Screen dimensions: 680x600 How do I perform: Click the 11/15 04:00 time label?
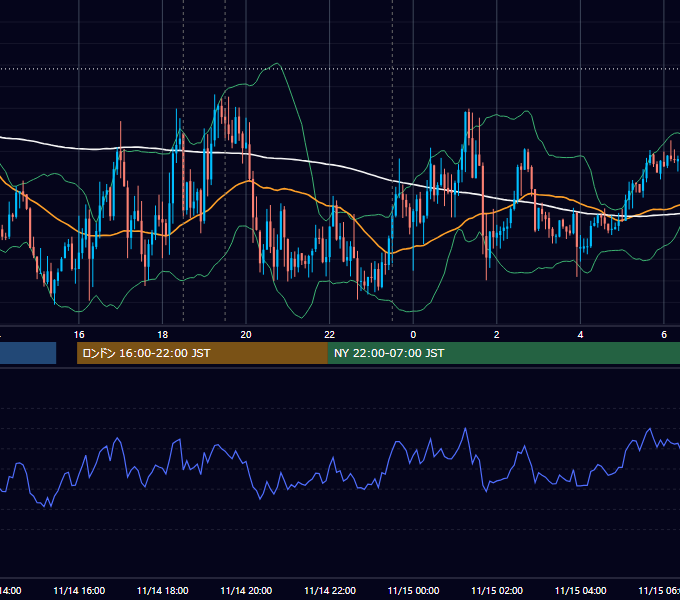[x=581, y=590]
